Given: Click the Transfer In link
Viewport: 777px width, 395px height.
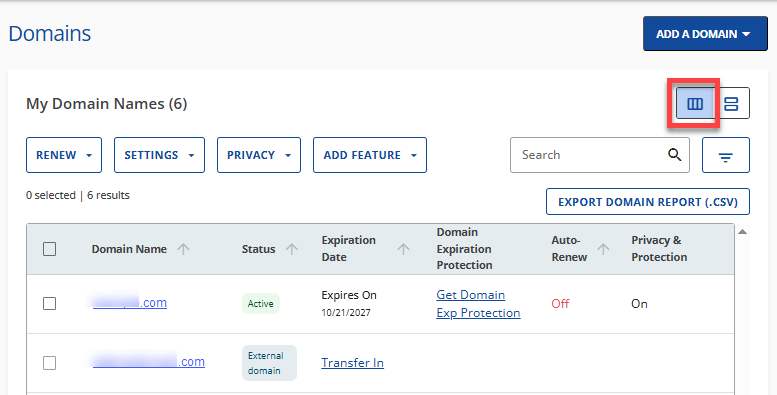Looking at the screenshot, I should coord(352,363).
